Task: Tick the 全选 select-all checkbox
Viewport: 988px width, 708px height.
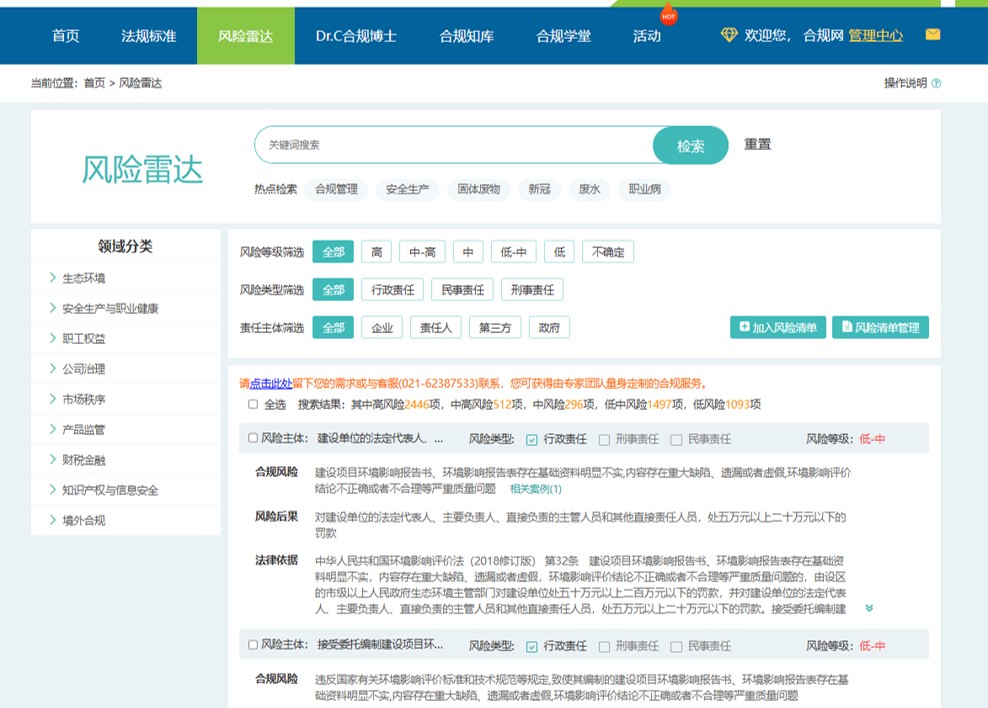Action: pyautogui.click(x=253, y=404)
